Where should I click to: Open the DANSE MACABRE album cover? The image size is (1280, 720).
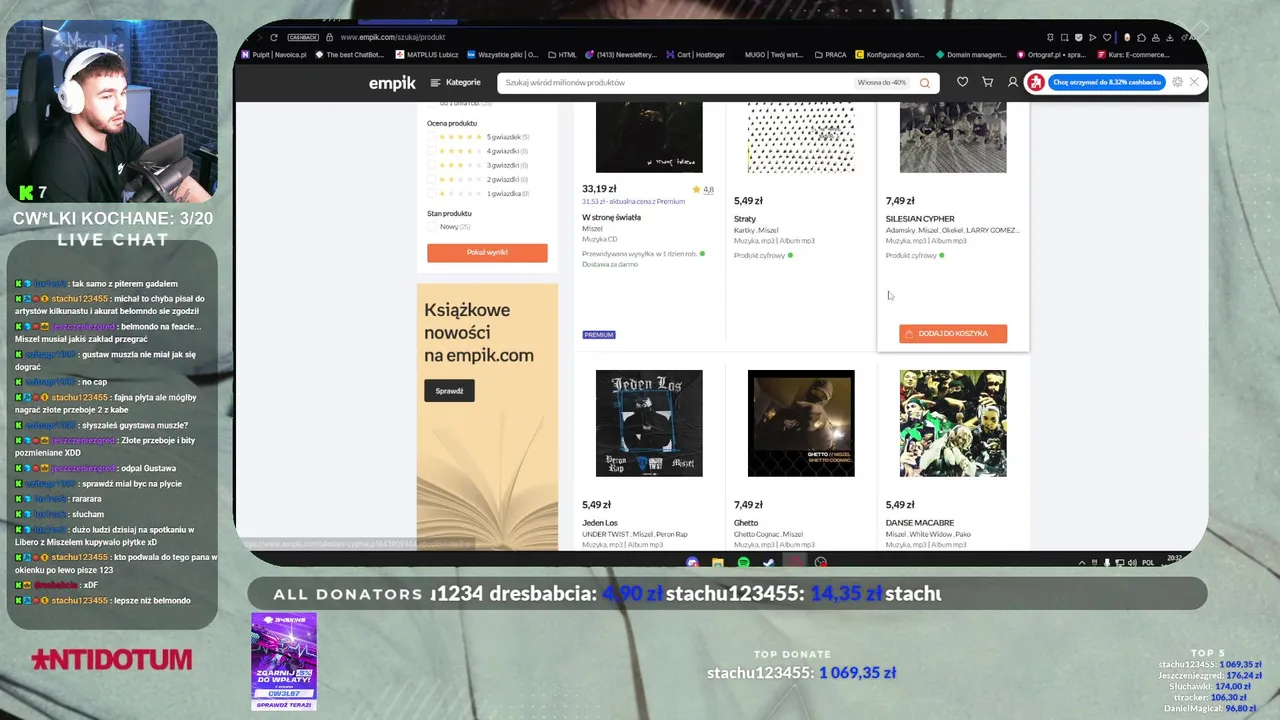(x=953, y=423)
